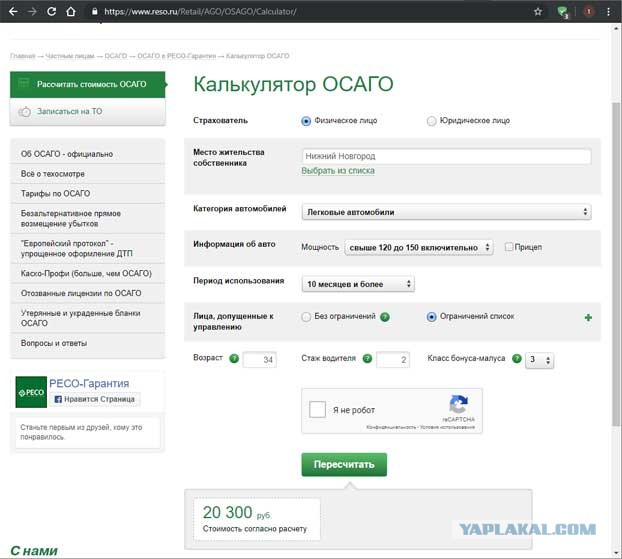Screen dimensions: 622x559
Task: Click the Стаж водителя input field
Action: coord(393,359)
